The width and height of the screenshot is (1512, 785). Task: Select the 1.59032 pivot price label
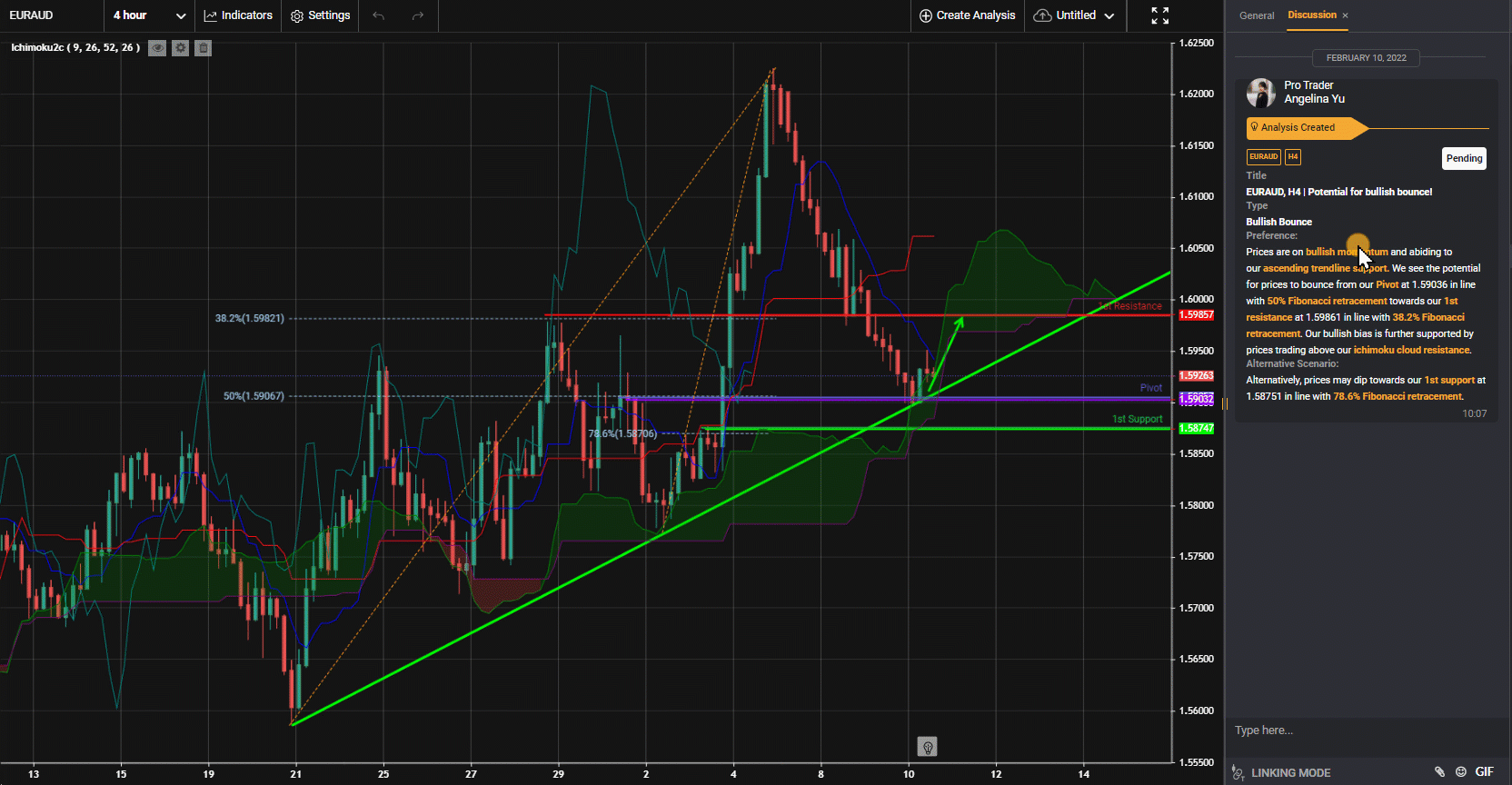point(1196,399)
